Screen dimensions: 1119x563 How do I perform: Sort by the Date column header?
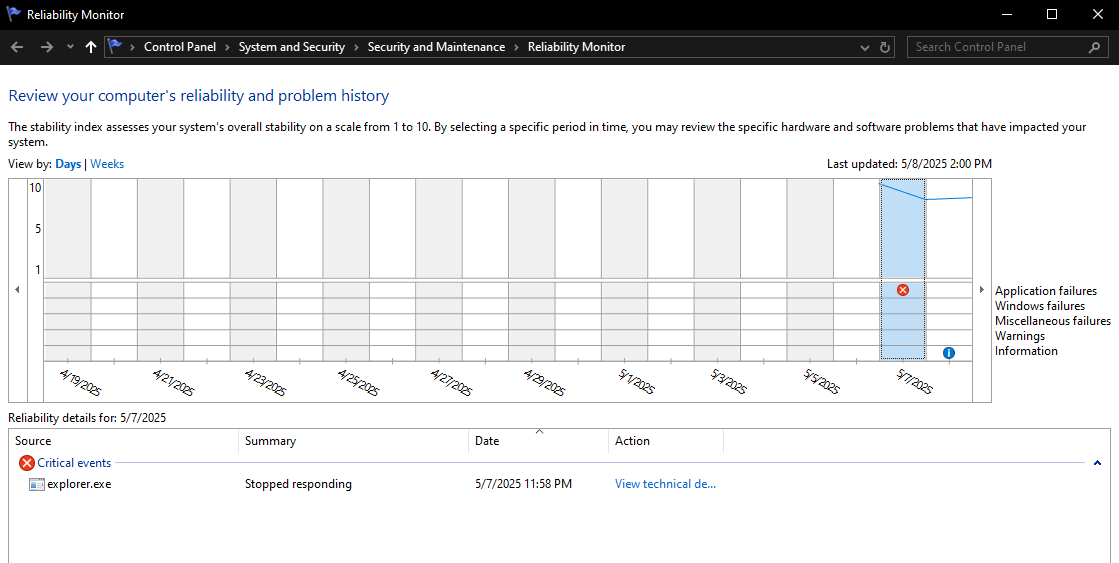pos(538,441)
